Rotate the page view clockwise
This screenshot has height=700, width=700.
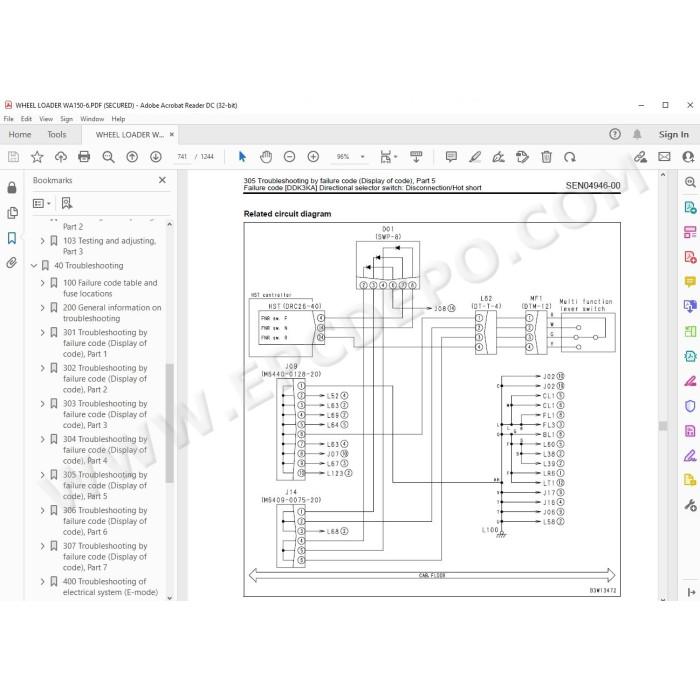(570, 157)
